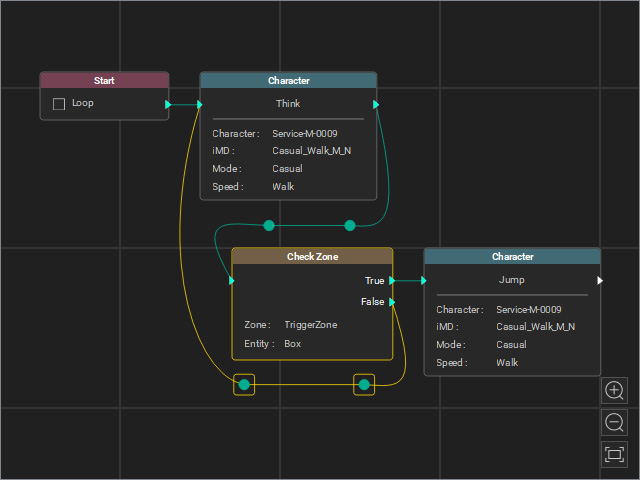
Task: Click the right highlighted yellow wire waypoint
Action: (364, 384)
